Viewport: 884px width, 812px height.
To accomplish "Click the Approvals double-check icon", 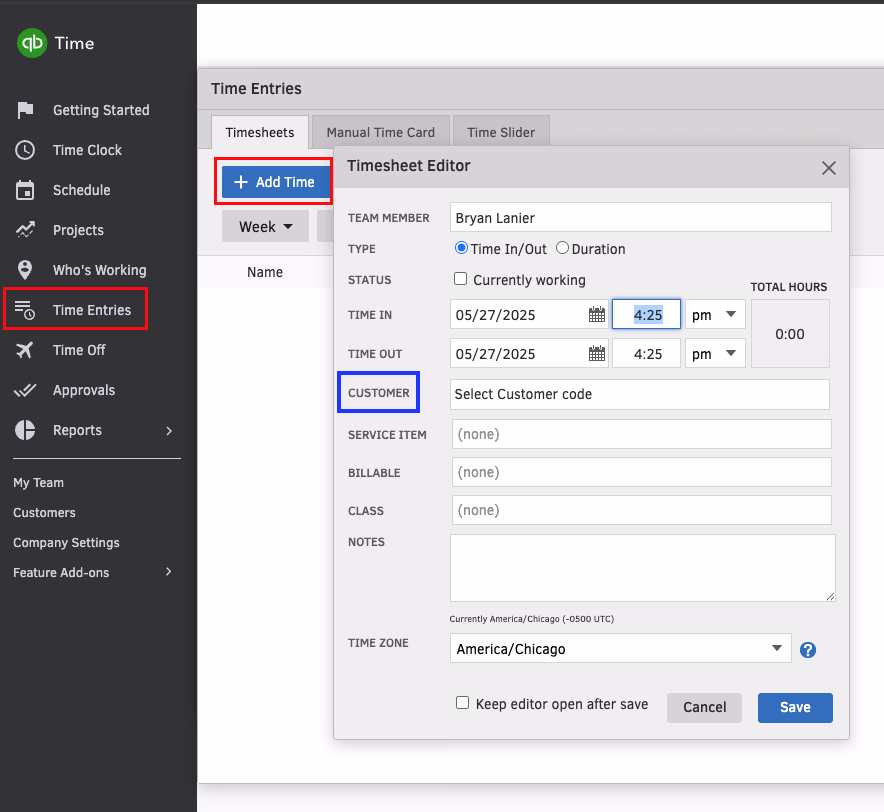I will click(x=25, y=390).
